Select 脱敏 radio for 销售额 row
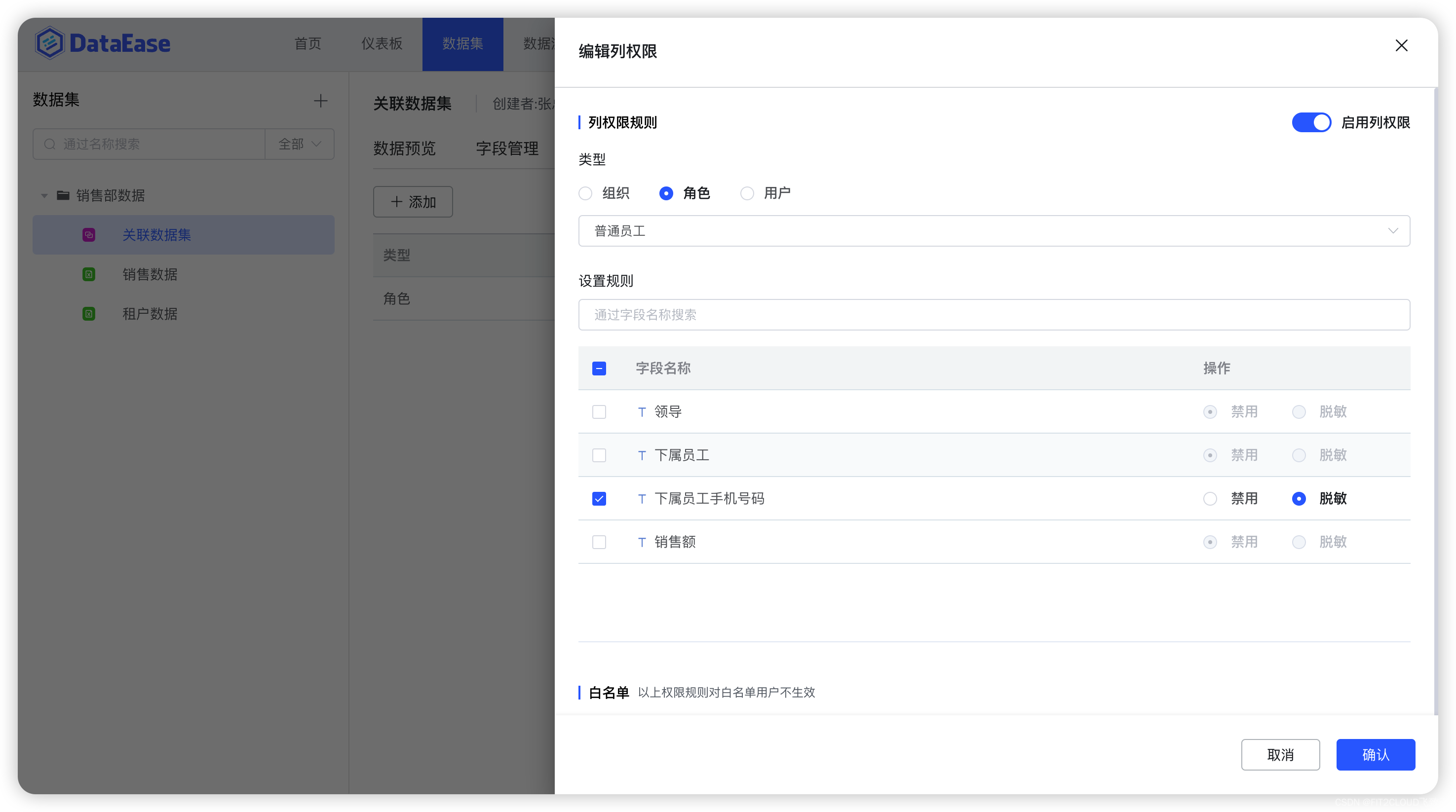1456x812 pixels. [1299, 542]
